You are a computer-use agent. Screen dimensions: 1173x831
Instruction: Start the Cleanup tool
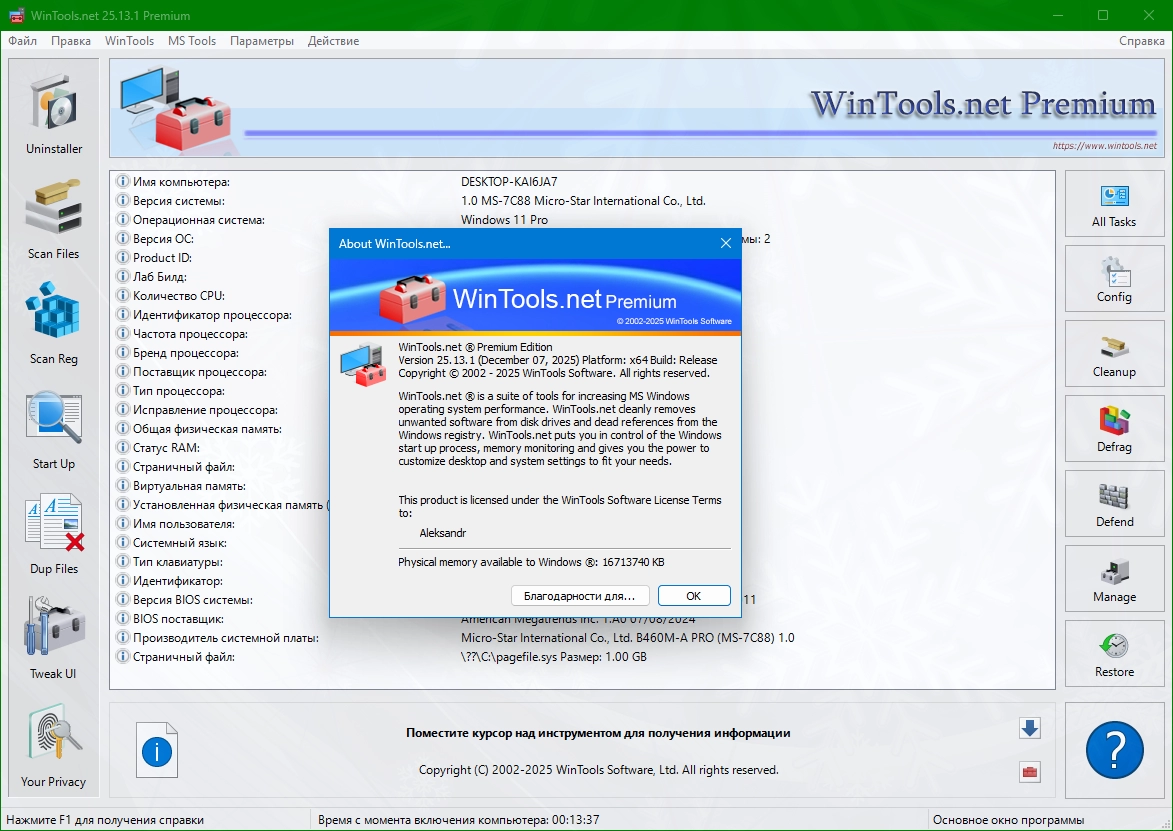1114,353
